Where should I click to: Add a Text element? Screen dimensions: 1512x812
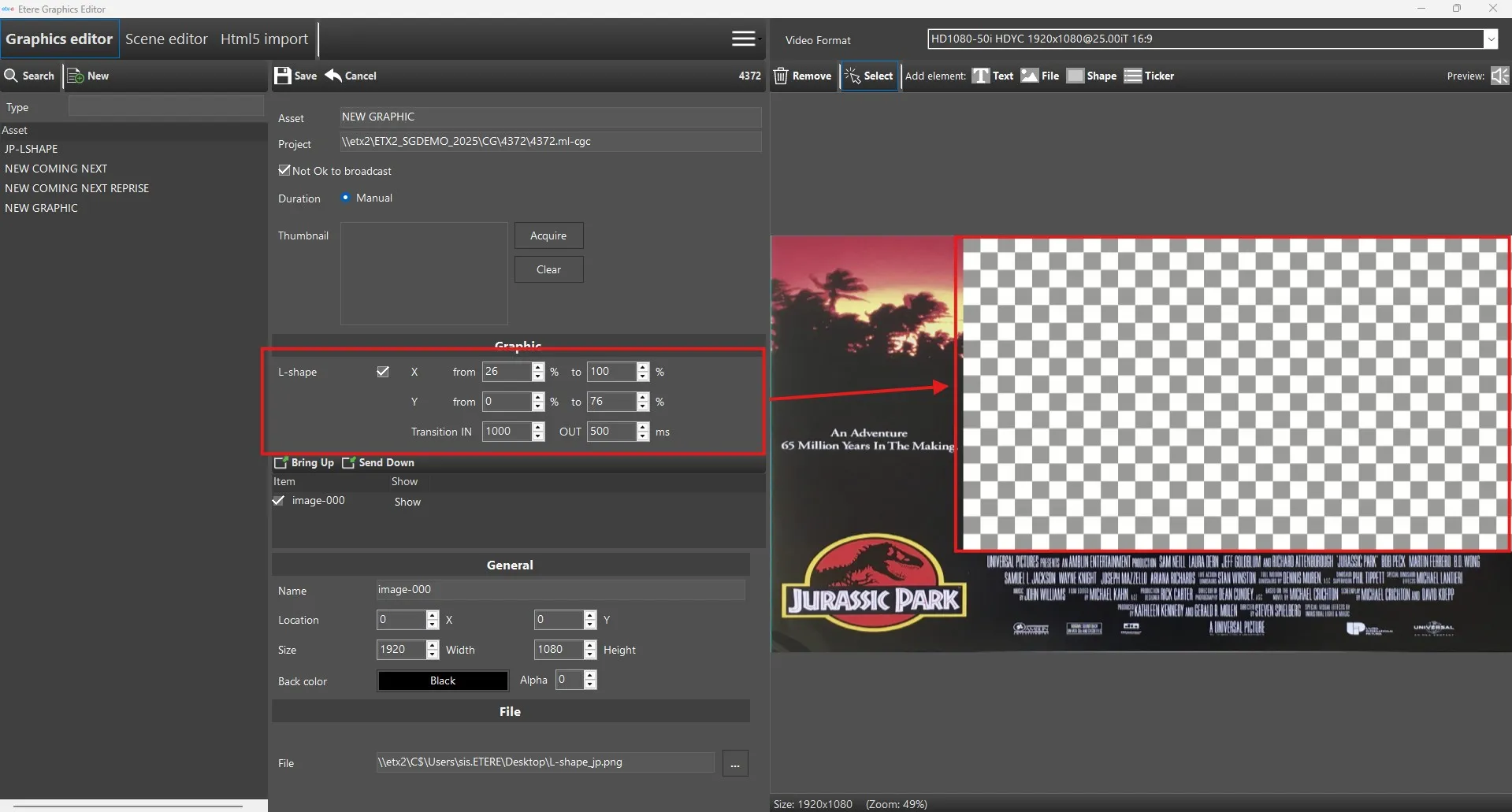[x=992, y=76]
